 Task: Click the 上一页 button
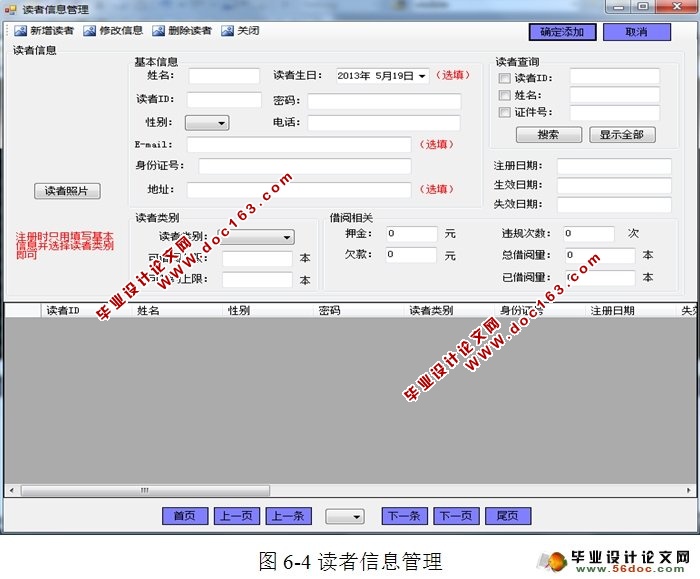pos(237,516)
